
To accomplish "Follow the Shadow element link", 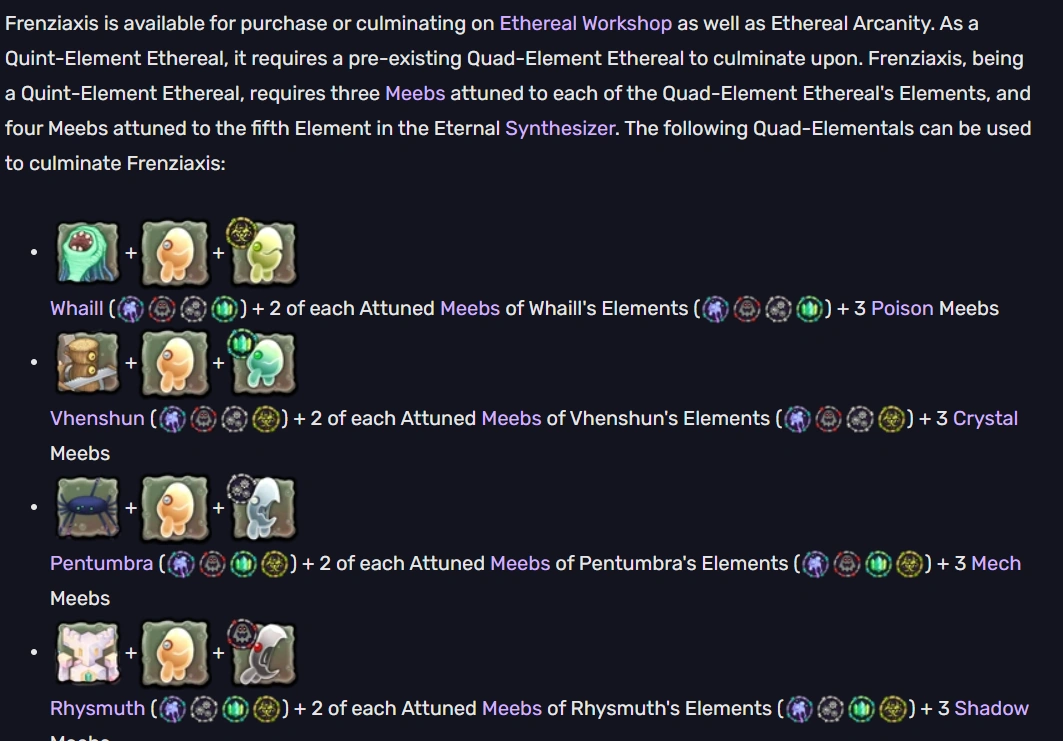I will tap(991, 709).
